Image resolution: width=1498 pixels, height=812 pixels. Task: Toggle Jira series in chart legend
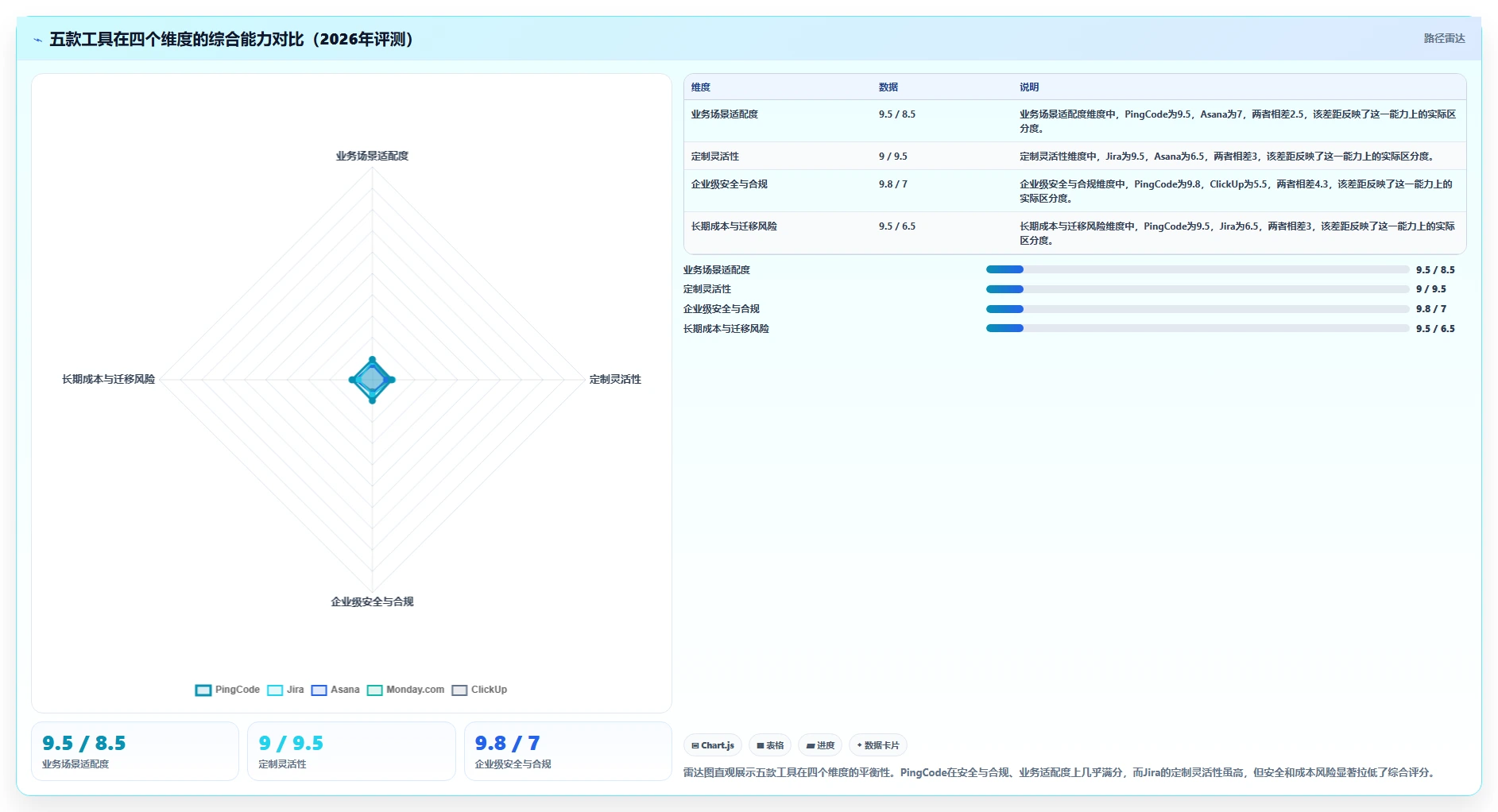coord(285,690)
